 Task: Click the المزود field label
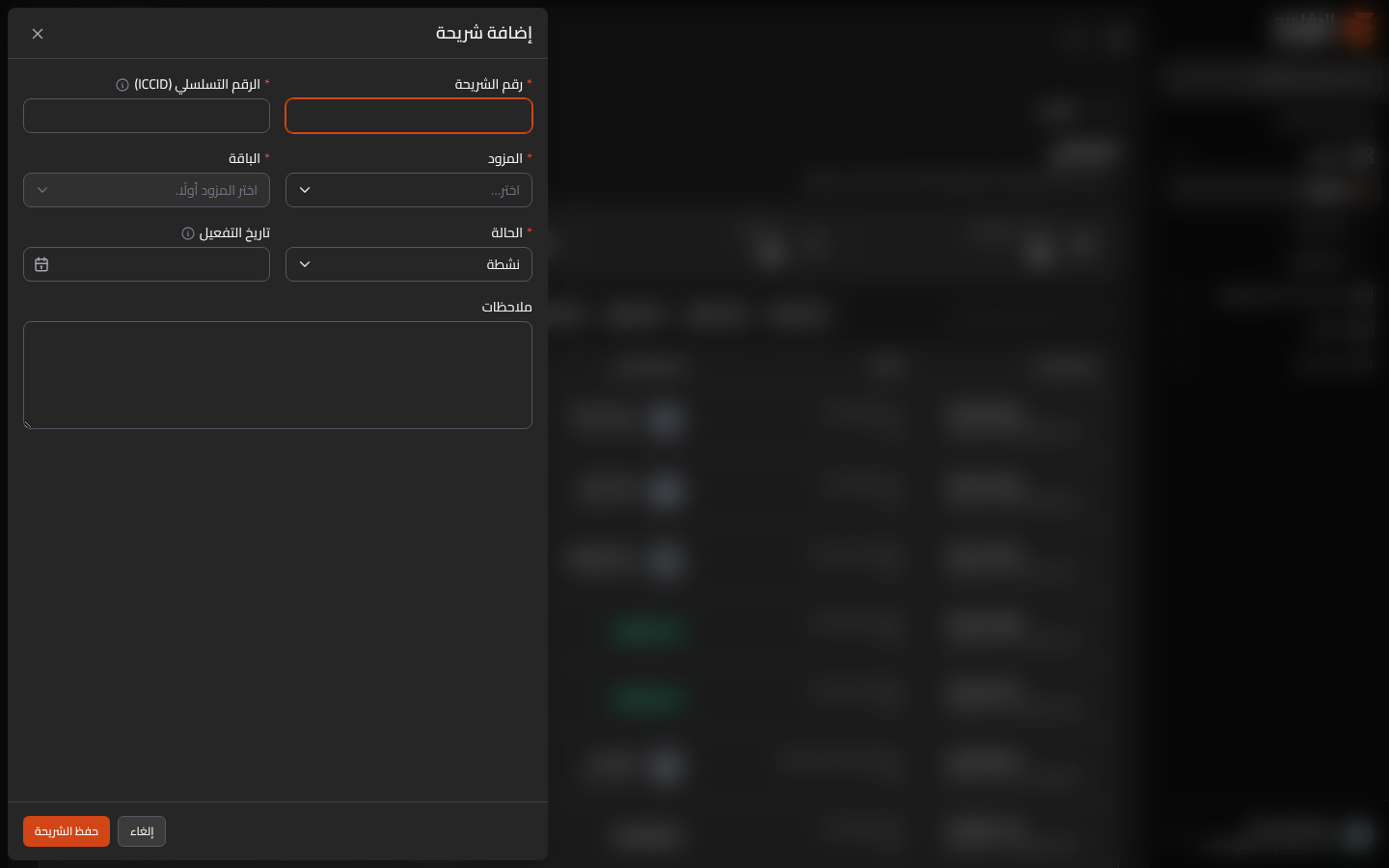pos(505,159)
